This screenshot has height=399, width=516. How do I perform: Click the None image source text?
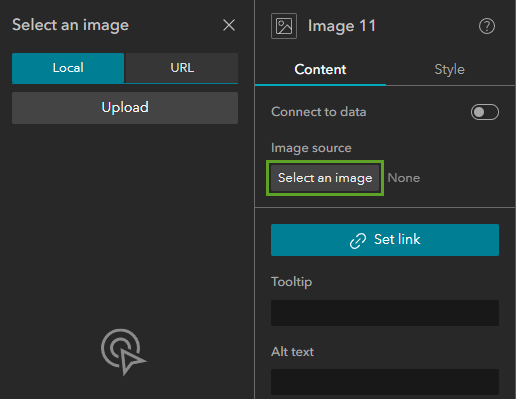pyautogui.click(x=404, y=178)
